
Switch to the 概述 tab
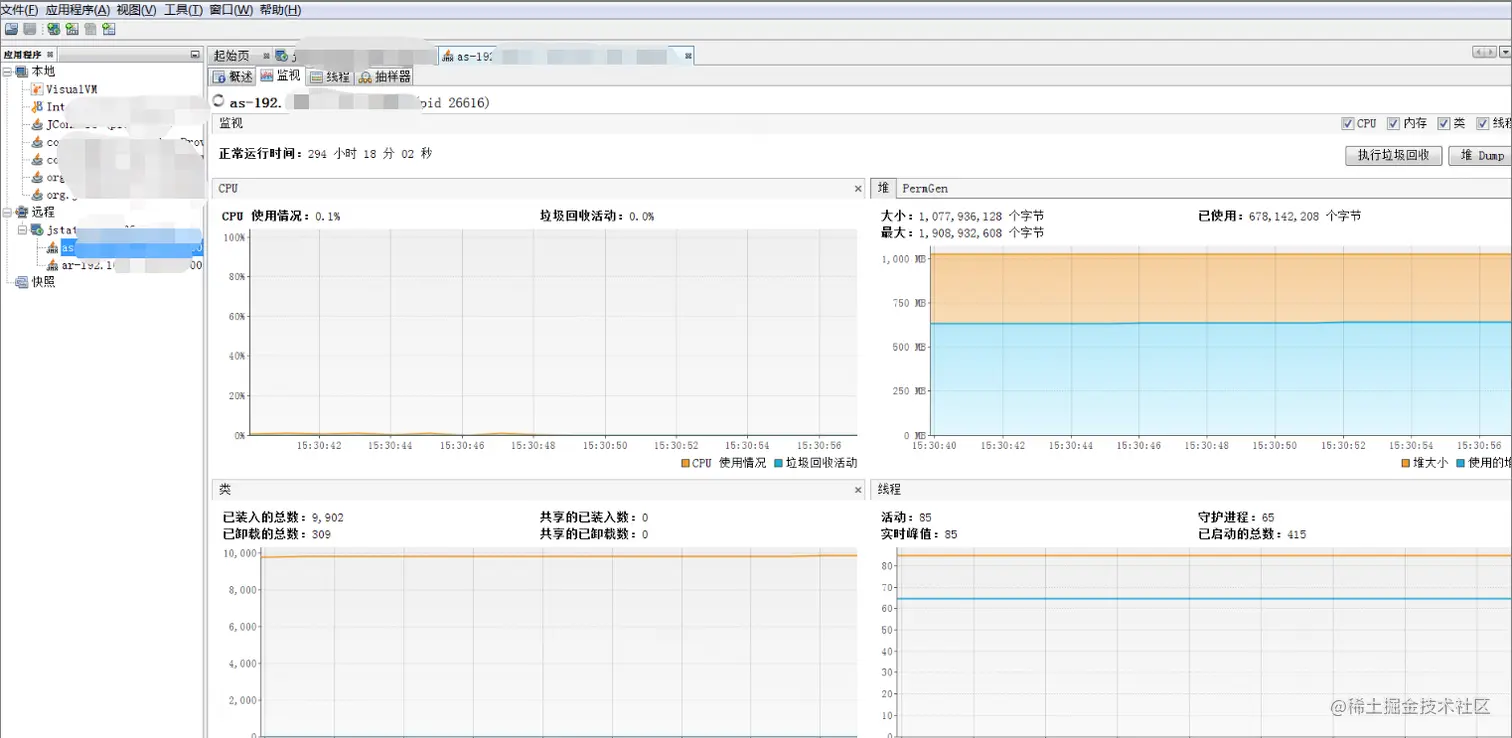point(233,76)
